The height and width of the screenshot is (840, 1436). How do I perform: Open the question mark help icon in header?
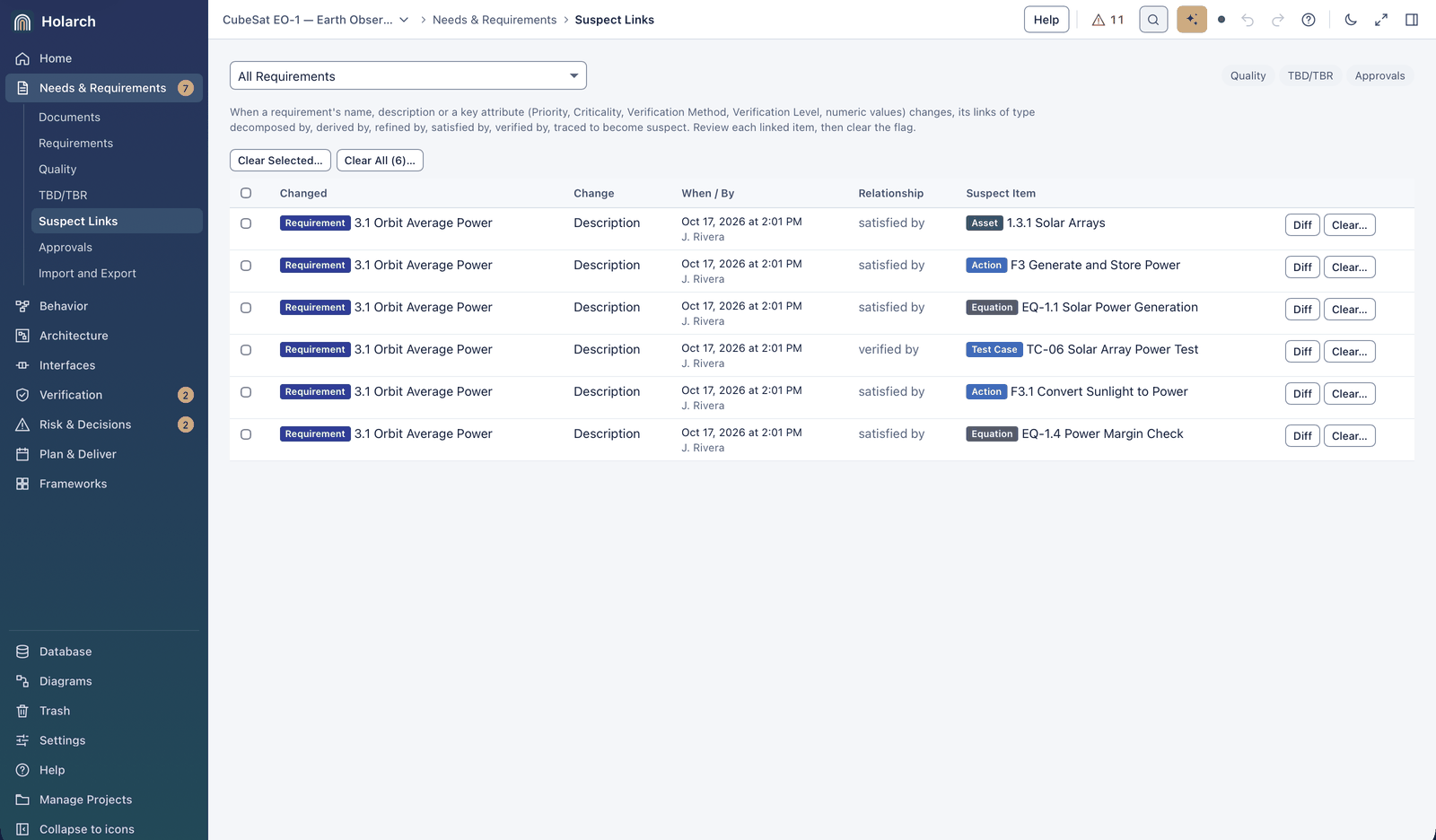pyautogui.click(x=1309, y=20)
